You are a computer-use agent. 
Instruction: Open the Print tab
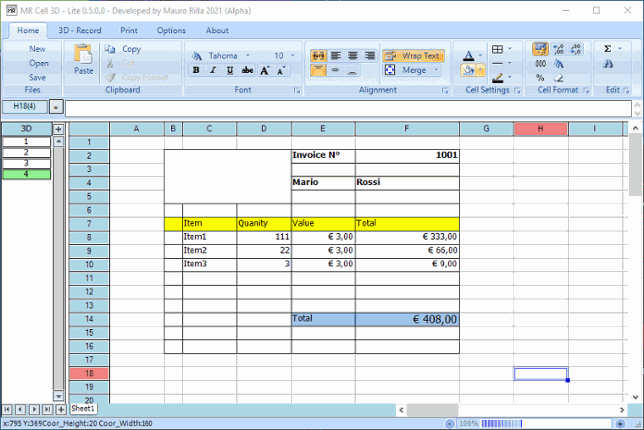tap(129, 30)
